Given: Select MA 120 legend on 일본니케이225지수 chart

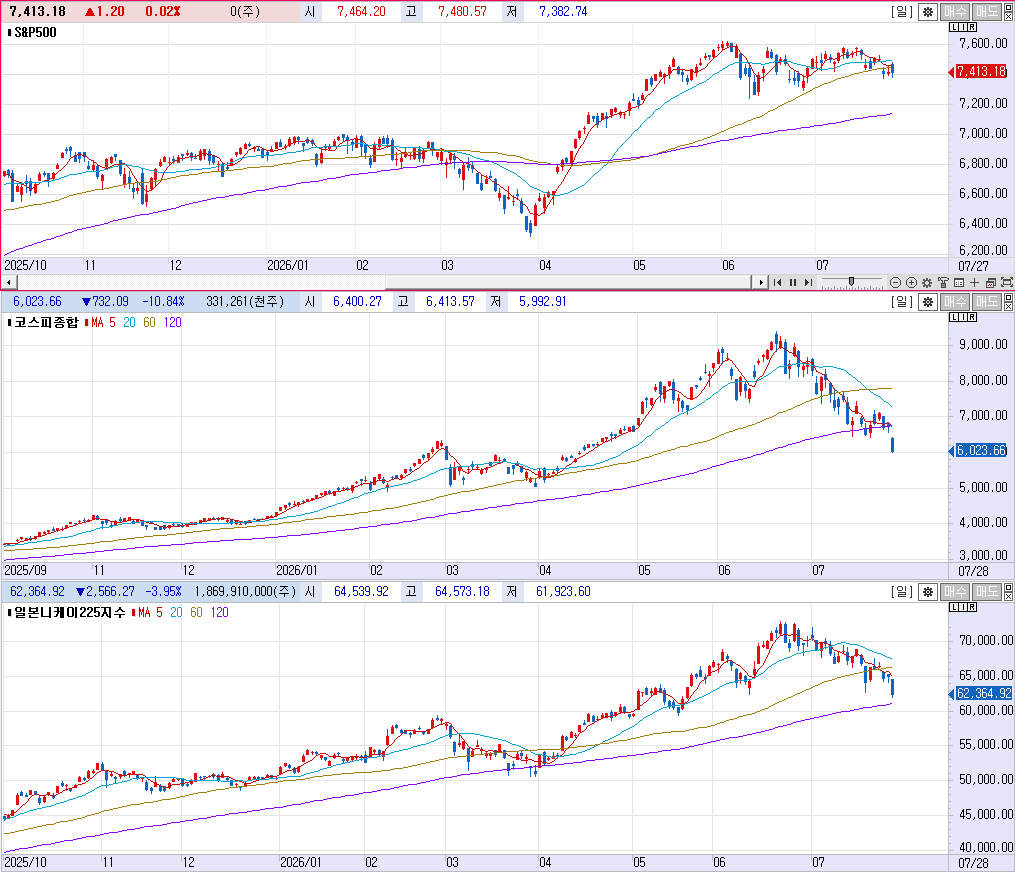Looking at the screenshot, I should click(x=219, y=612).
